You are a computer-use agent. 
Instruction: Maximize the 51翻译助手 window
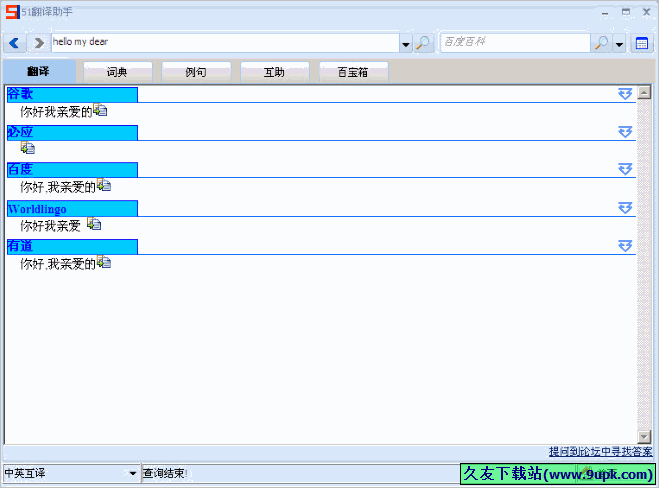[626, 12]
